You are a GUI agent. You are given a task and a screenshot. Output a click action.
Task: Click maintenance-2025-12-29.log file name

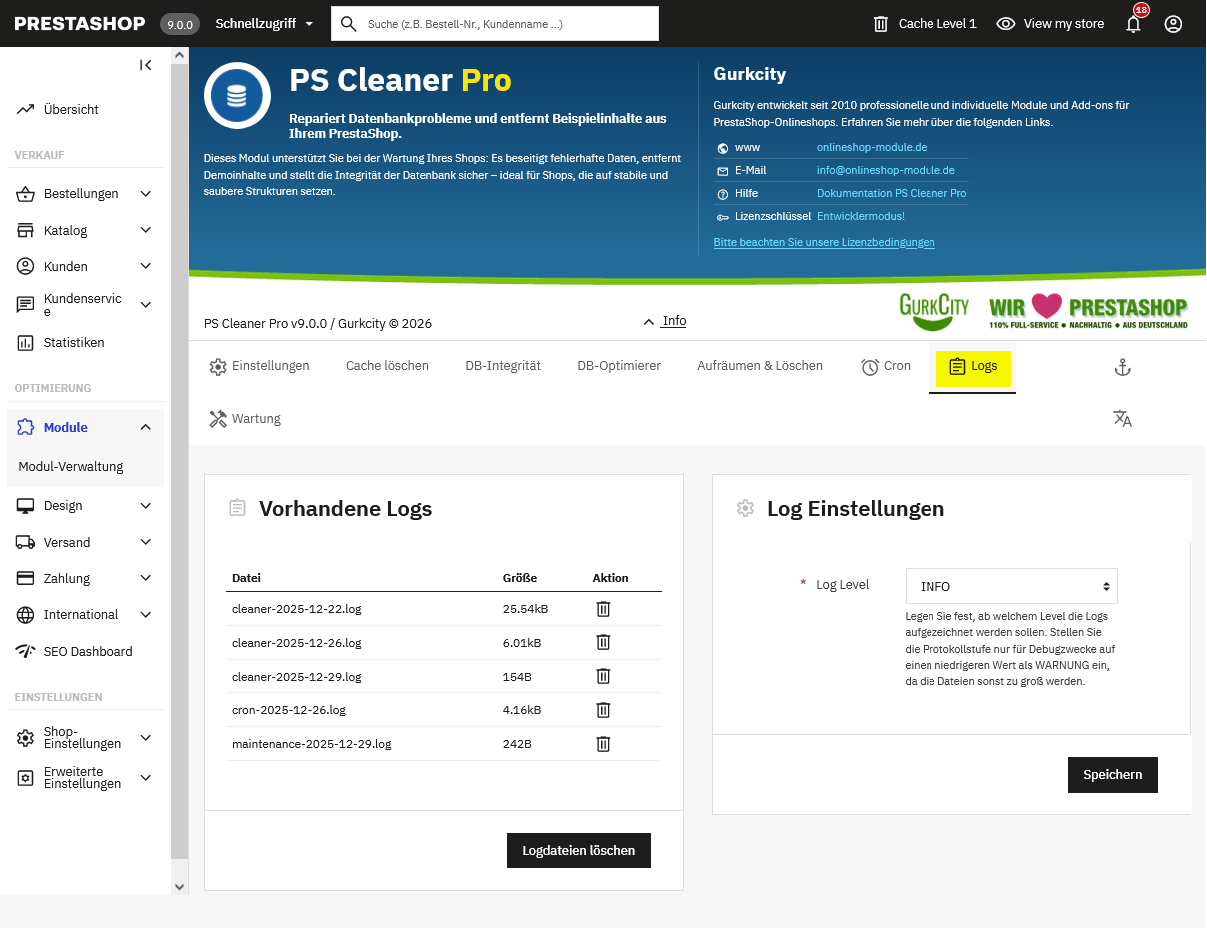[312, 744]
